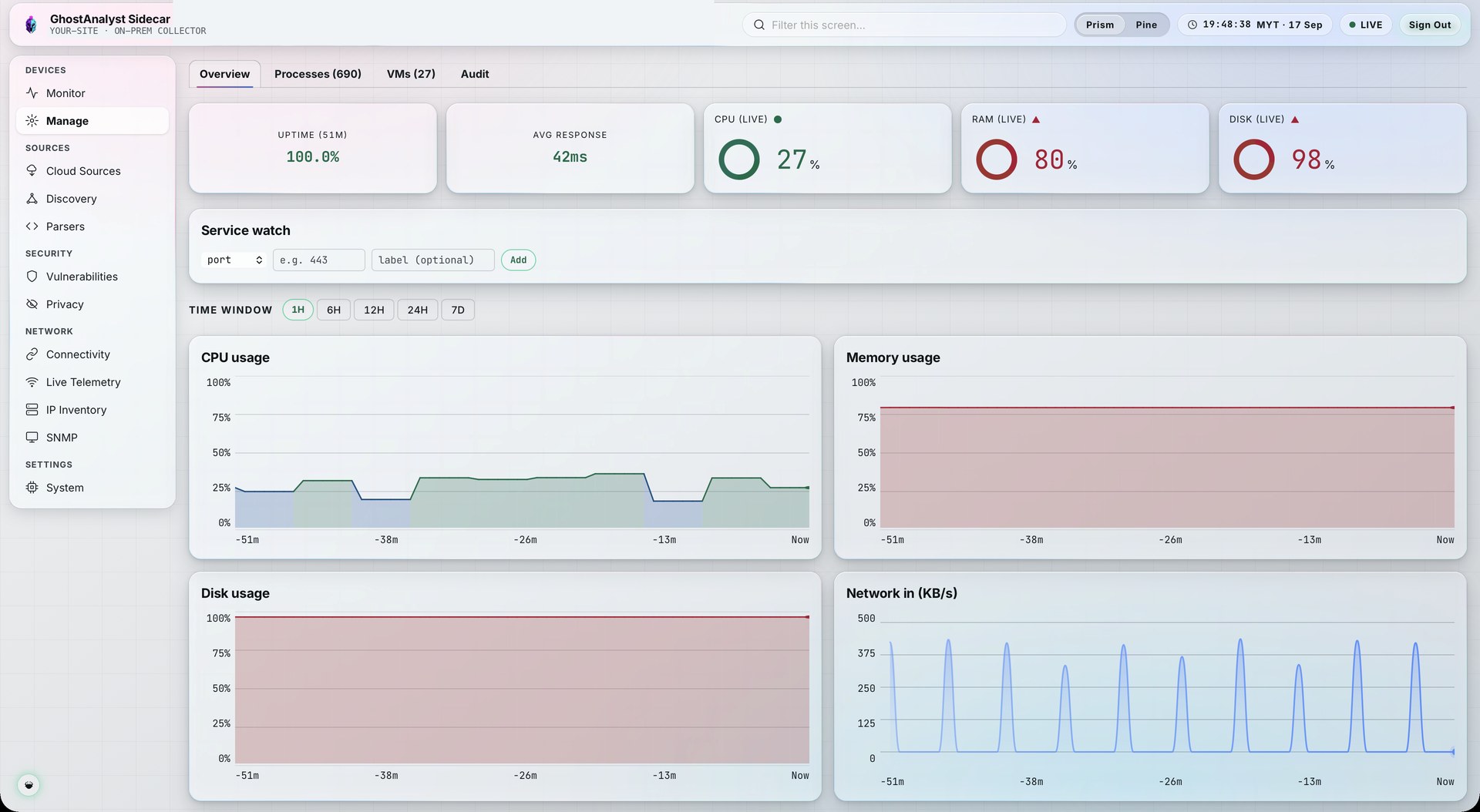Click the DISK 98% ring gauge
Screen dimensions: 1480x812
(x=1254, y=159)
